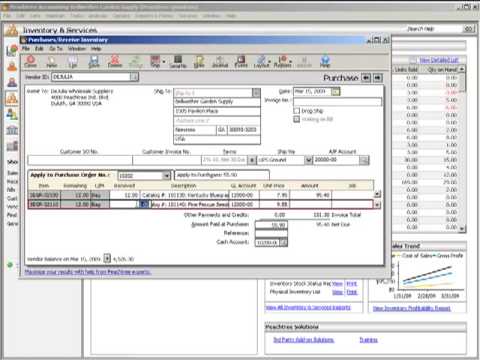Open the List toolbar icon
Viewport: 480px width, 360px height.
point(73,62)
